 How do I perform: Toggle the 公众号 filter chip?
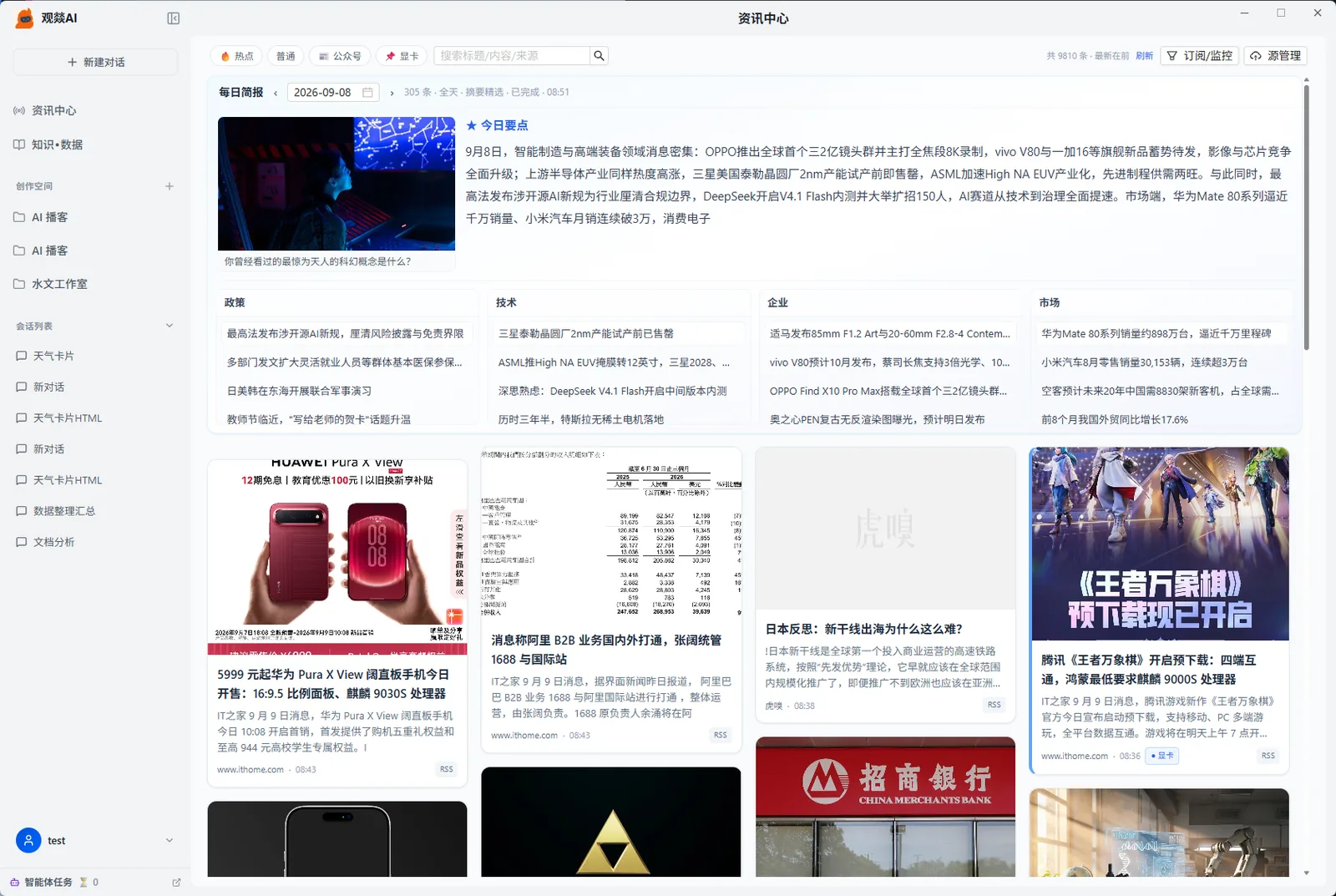coord(340,56)
